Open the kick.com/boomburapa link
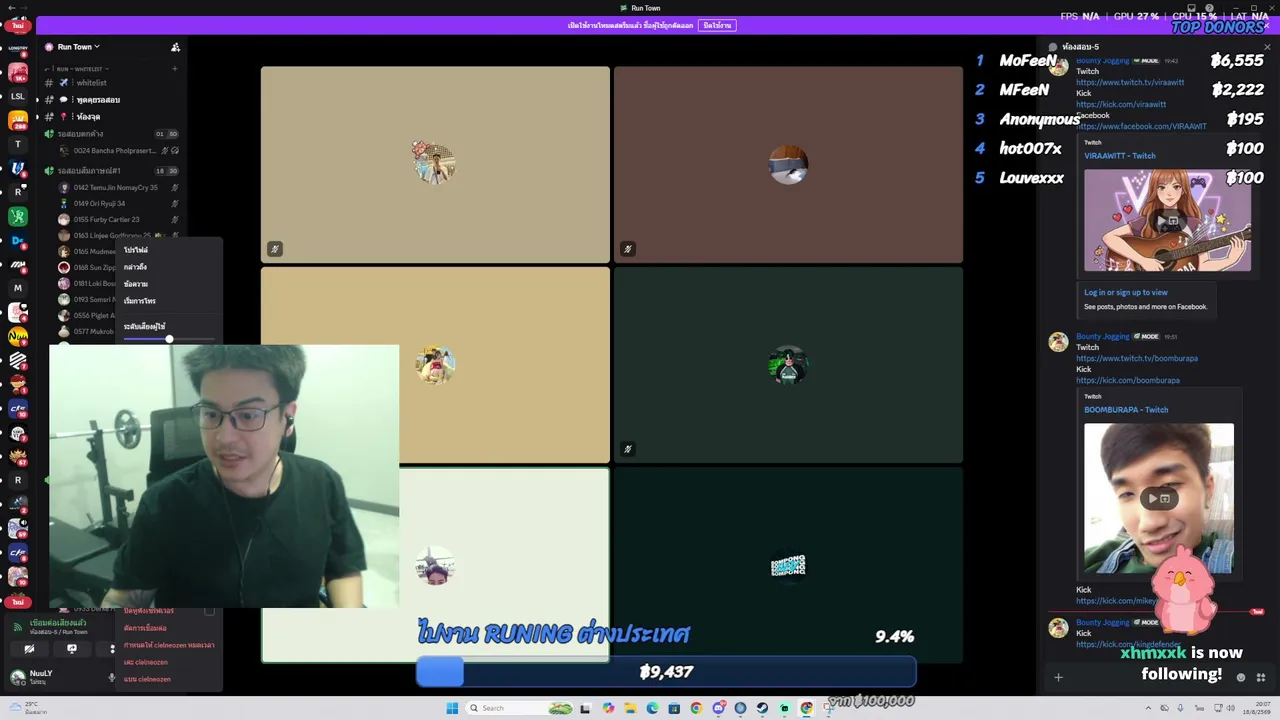The height and width of the screenshot is (720, 1280). tap(1128, 380)
